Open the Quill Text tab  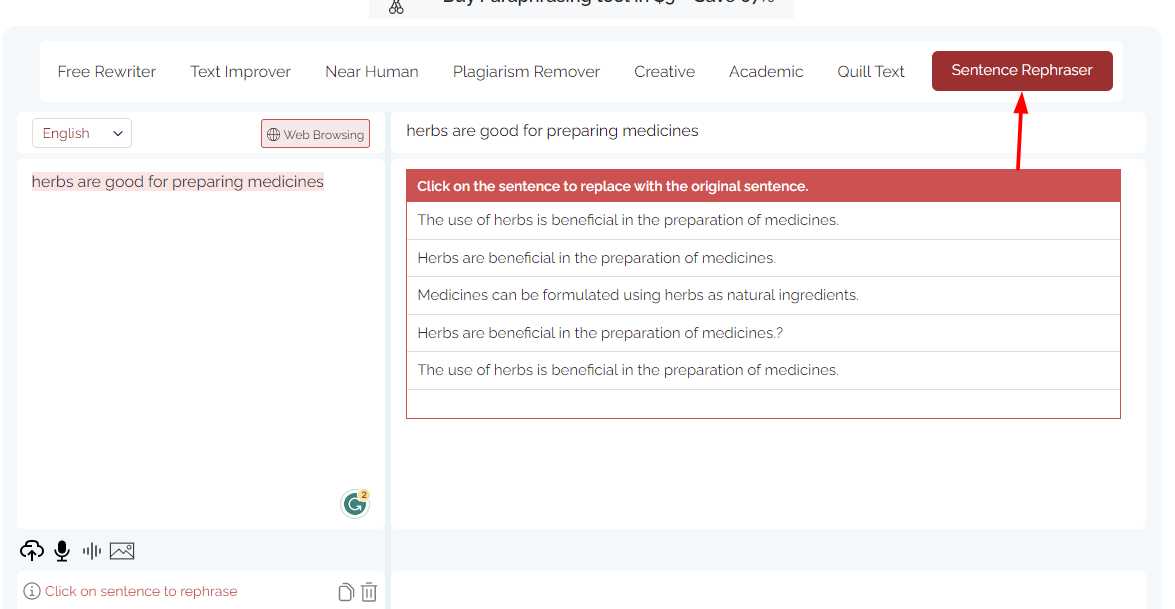tap(871, 72)
